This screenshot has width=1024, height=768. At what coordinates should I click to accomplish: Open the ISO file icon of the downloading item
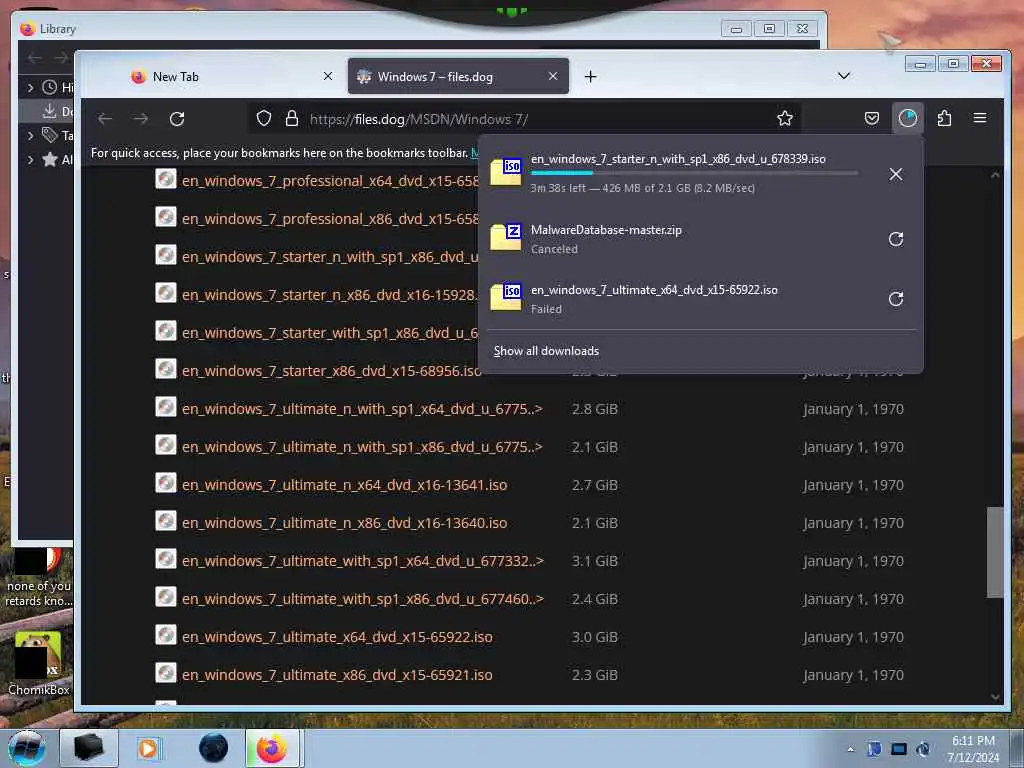506,172
